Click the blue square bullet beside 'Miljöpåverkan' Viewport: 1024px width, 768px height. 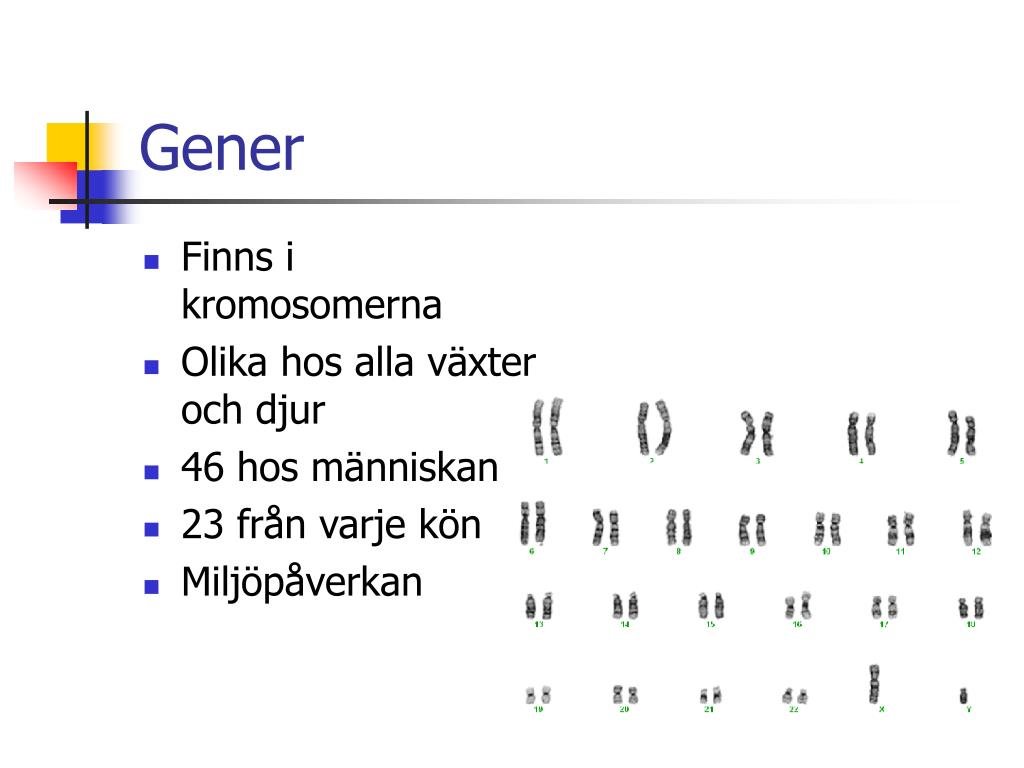point(152,586)
